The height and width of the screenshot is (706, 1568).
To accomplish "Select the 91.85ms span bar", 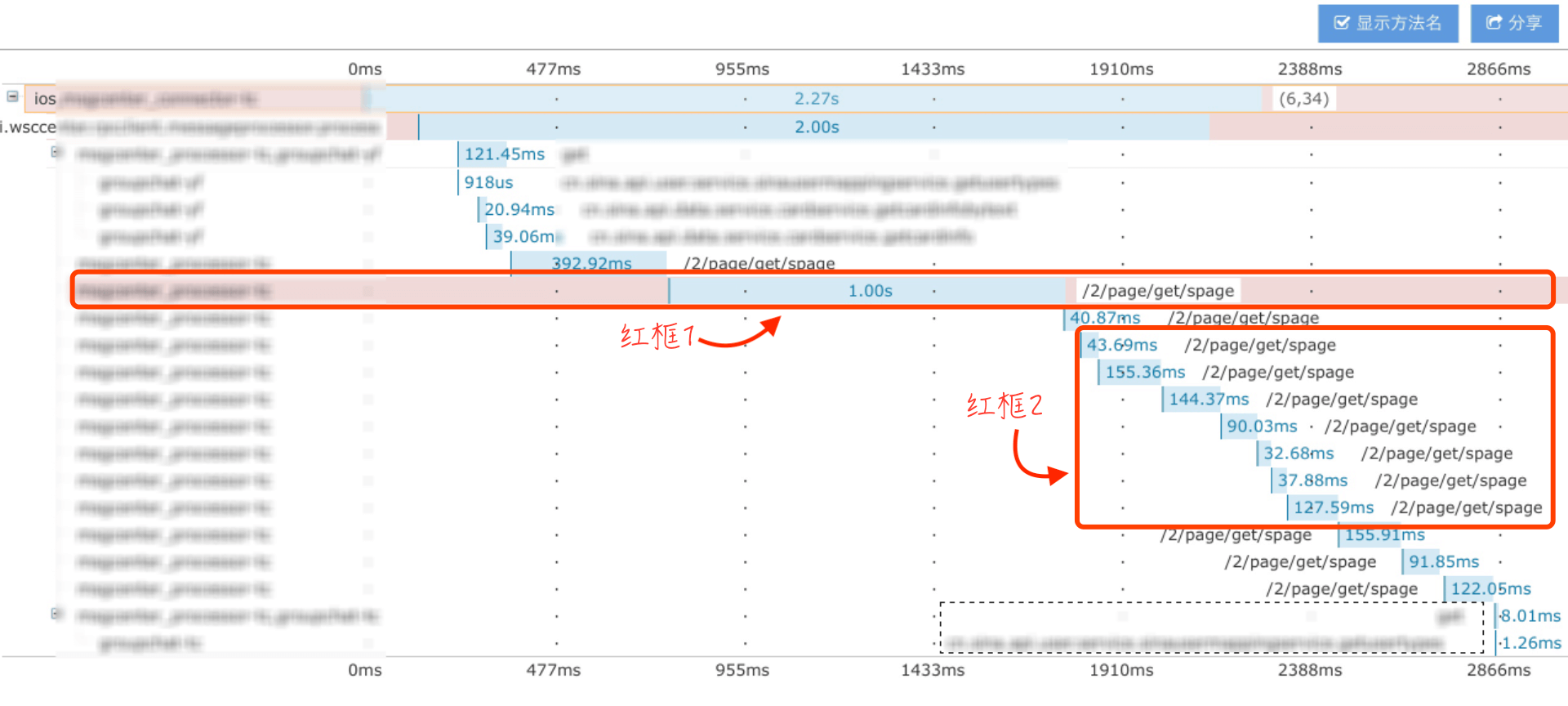I will pos(1441,562).
